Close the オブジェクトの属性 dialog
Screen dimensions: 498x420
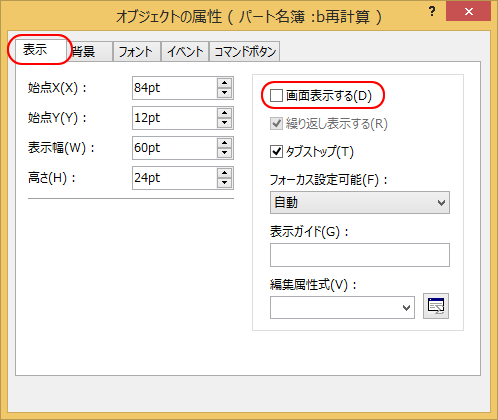click(468, 12)
